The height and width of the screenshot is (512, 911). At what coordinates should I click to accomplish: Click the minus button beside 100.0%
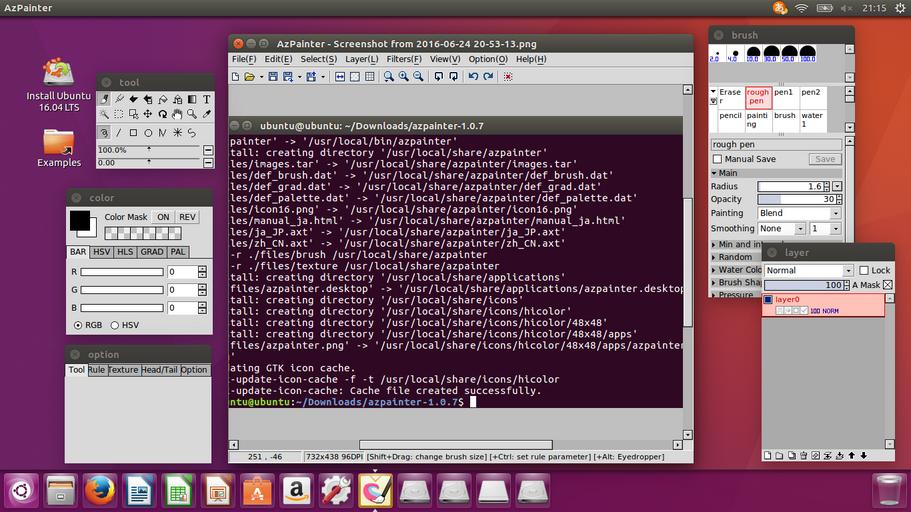point(208,151)
